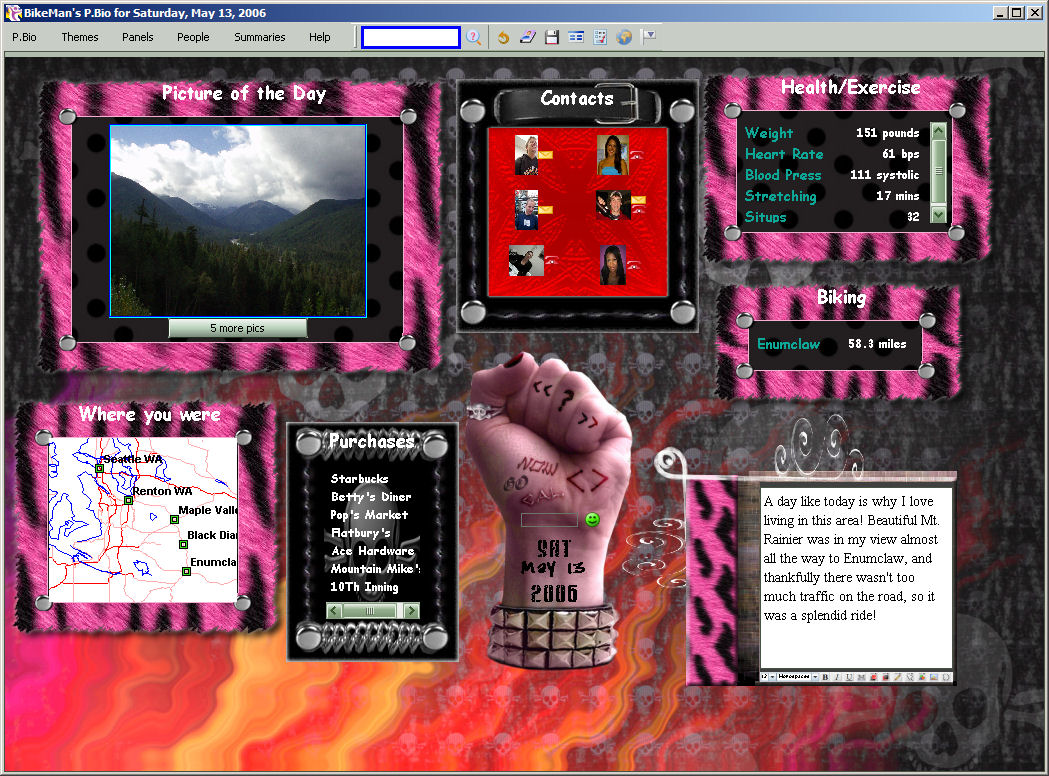This screenshot has height=776, width=1049.
Task: Click the toolbar search input field
Action: 411,38
